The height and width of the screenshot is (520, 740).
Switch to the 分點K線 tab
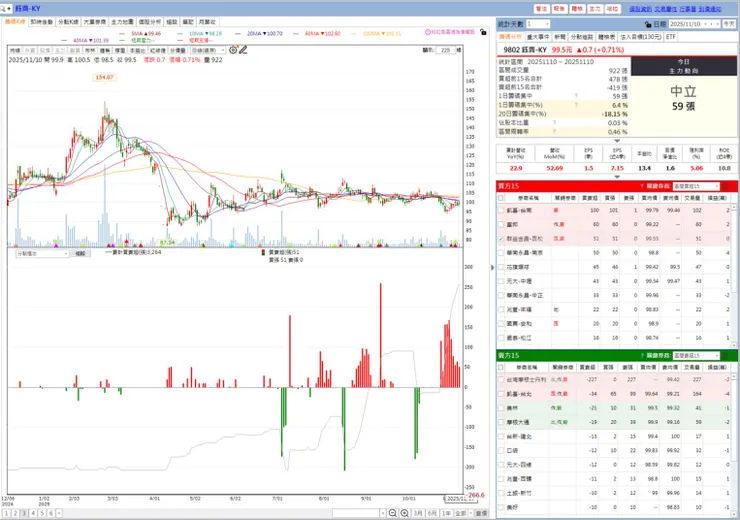coord(68,22)
